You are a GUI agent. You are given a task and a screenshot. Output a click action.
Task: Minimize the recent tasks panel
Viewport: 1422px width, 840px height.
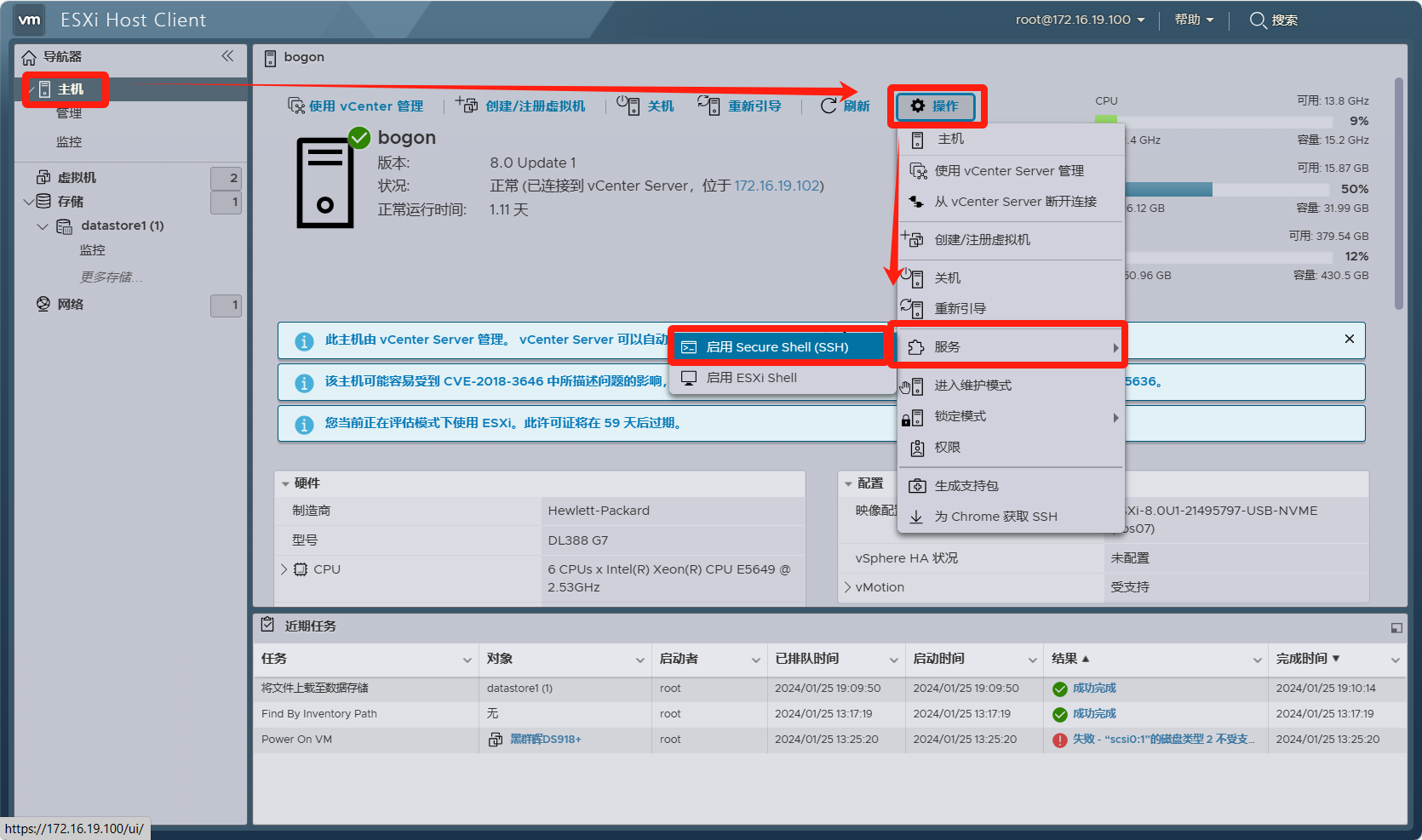point(1396,628)
